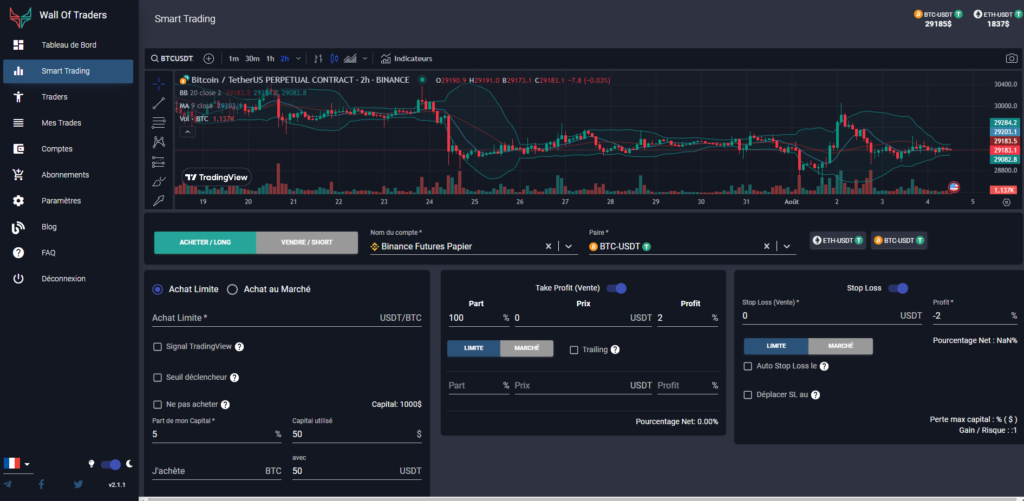Click the Twitter icon in sidebar footer
1024x501 pixels.
78,484
